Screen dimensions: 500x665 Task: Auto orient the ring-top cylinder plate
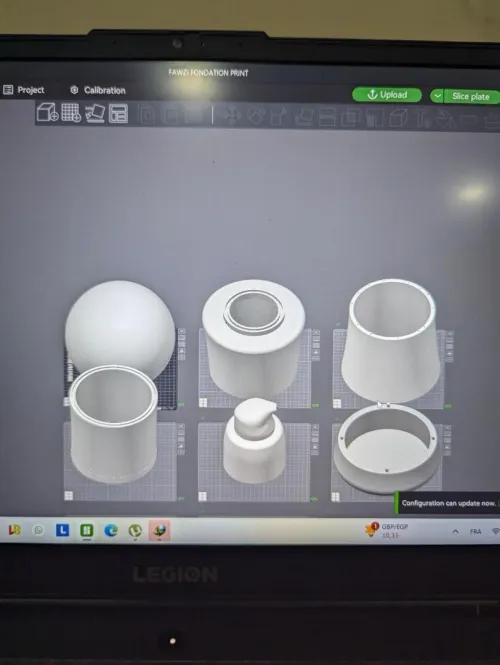(x=316, y=341)
